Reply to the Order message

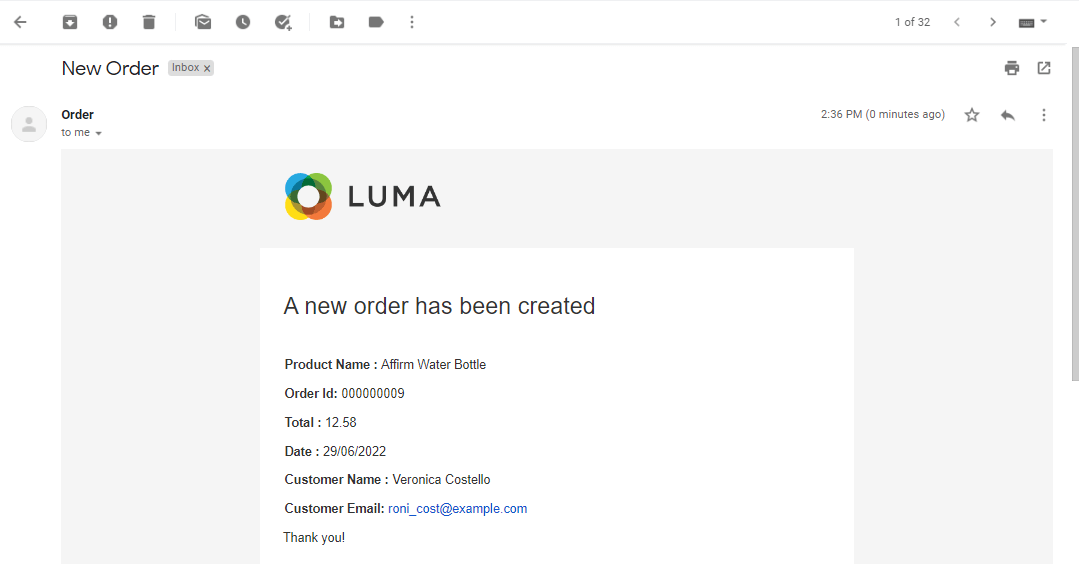point(1008,115)
